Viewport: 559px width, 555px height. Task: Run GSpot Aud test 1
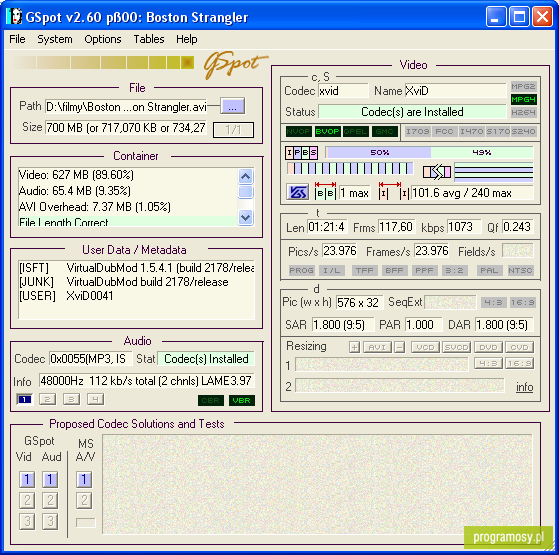(x=50, y=480)
